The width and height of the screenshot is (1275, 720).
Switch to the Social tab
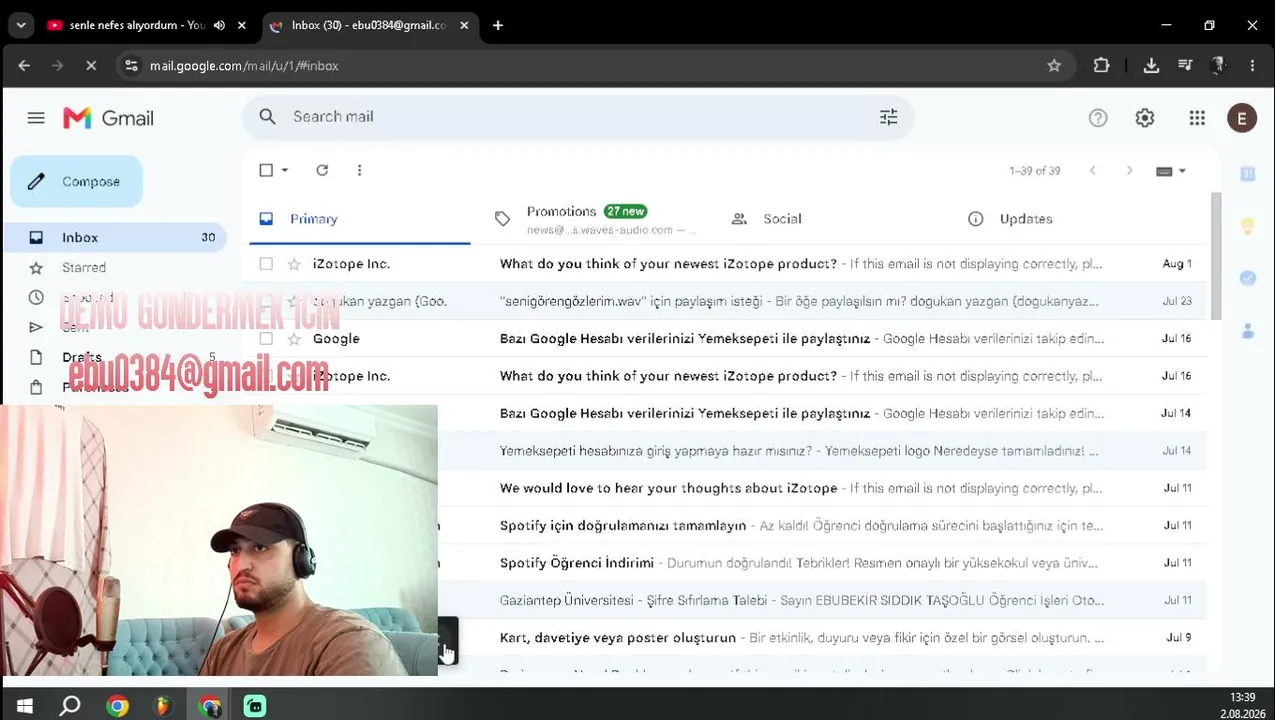[x=832, y=219]
